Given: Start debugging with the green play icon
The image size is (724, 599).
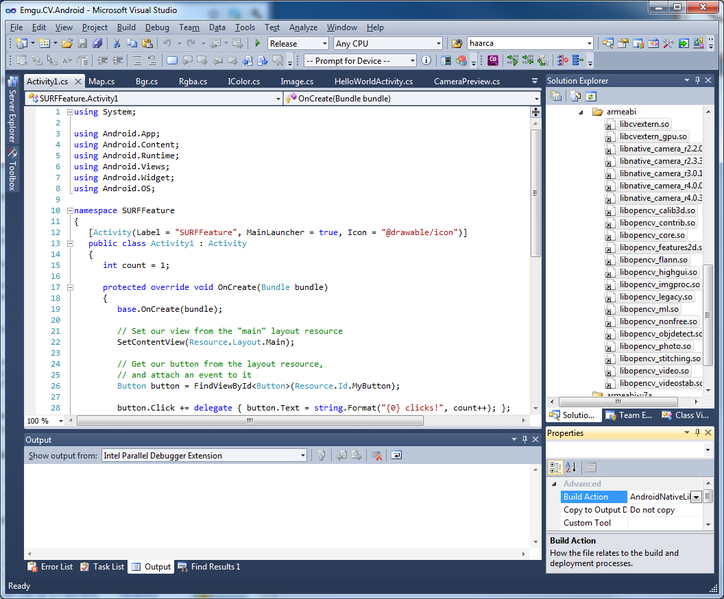Looking at the screenshot, I should pos(258,43).
